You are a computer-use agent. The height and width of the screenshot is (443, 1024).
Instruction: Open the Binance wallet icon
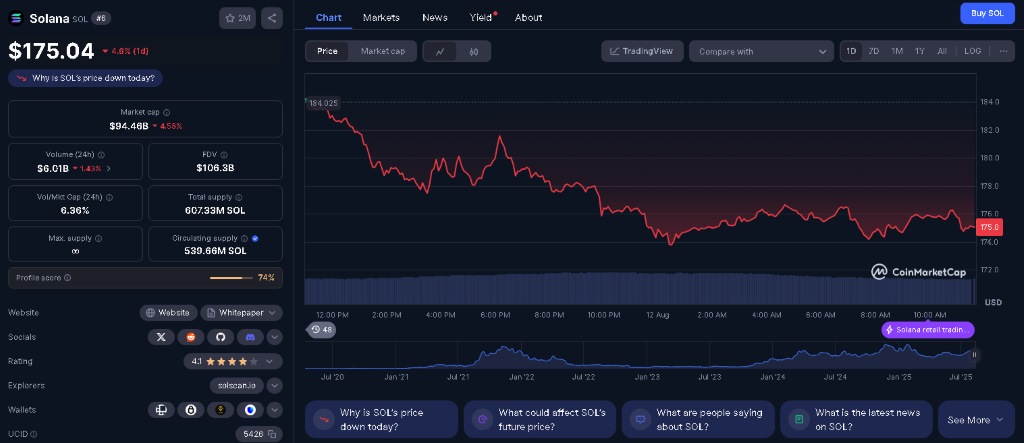pyautogui.click(x=220, y=410)
